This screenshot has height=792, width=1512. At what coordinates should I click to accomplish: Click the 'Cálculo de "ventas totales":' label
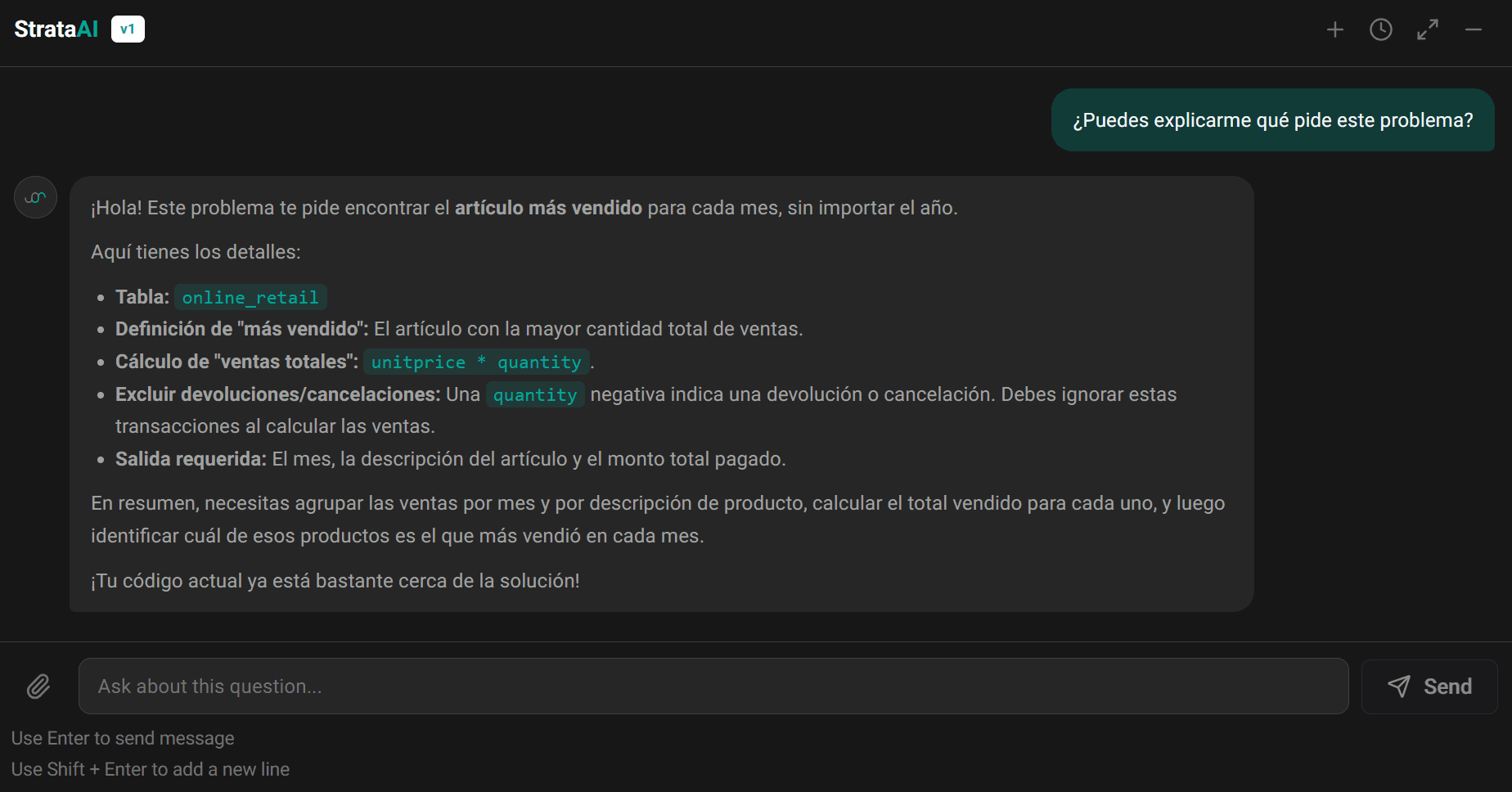[x=236, y=362]
